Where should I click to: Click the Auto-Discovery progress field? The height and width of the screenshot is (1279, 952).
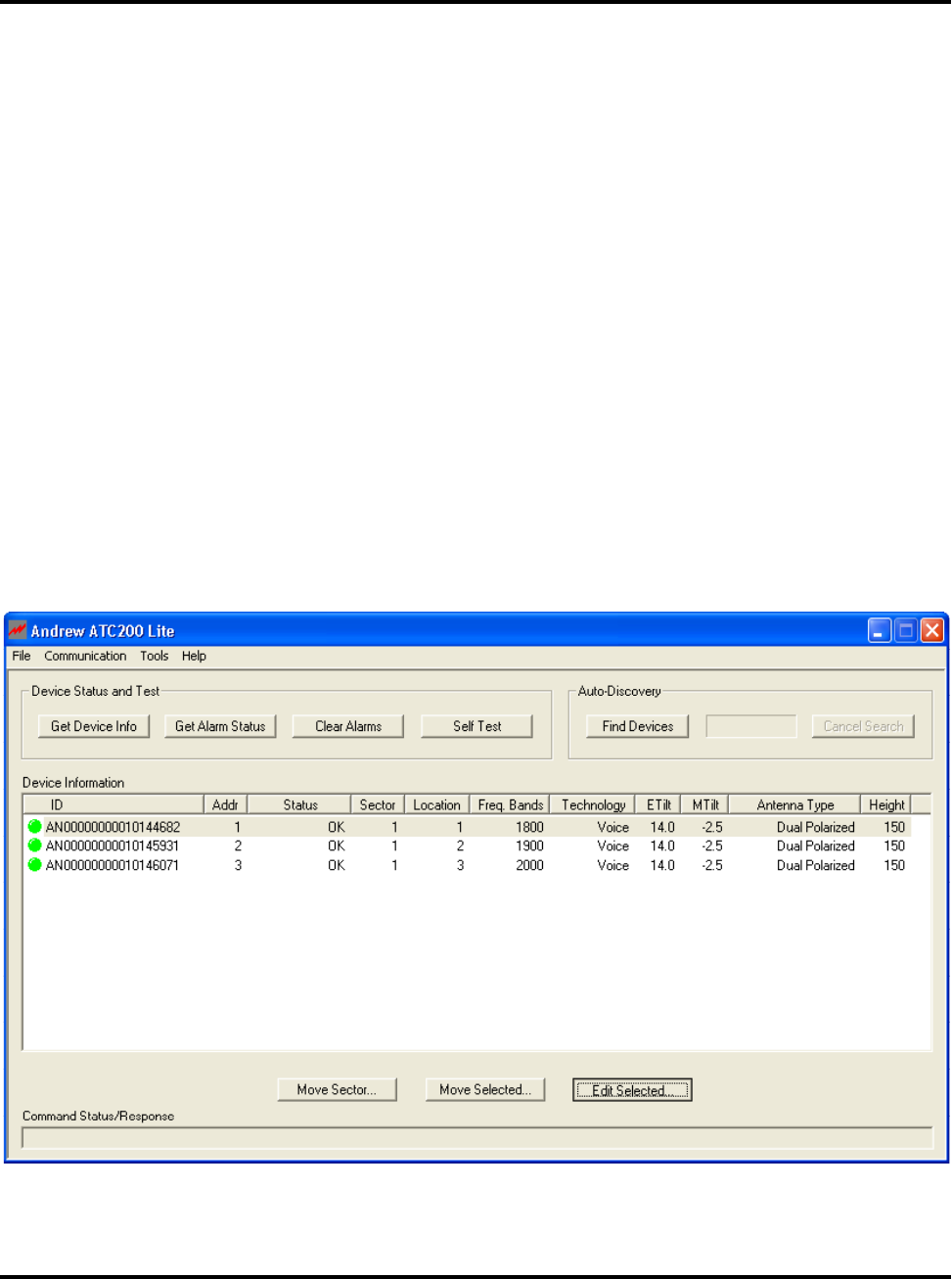(x=751, y=726)
